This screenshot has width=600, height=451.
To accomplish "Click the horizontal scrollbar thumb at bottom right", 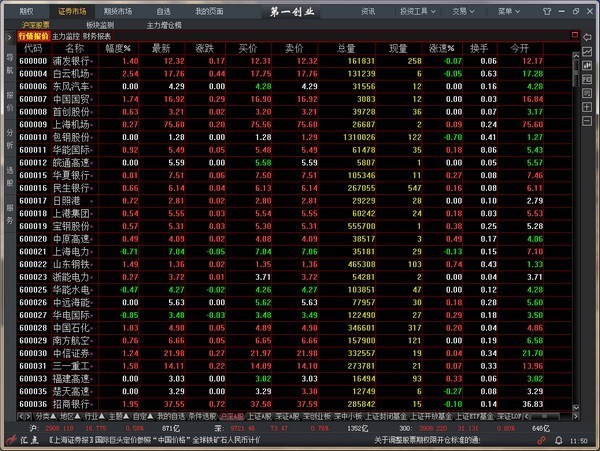I will pos(544,416).
